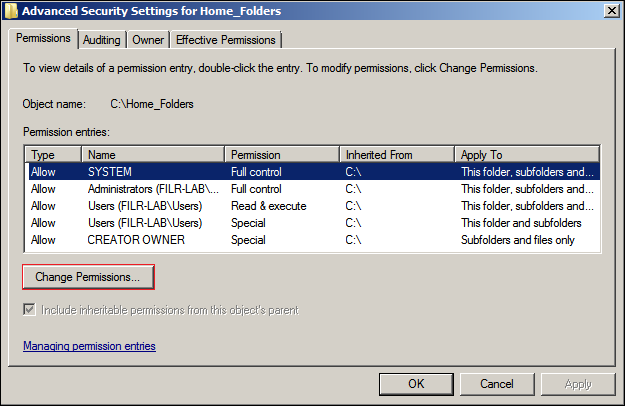
Task: Switch to the Auditing tab
Action: point(102,40)
